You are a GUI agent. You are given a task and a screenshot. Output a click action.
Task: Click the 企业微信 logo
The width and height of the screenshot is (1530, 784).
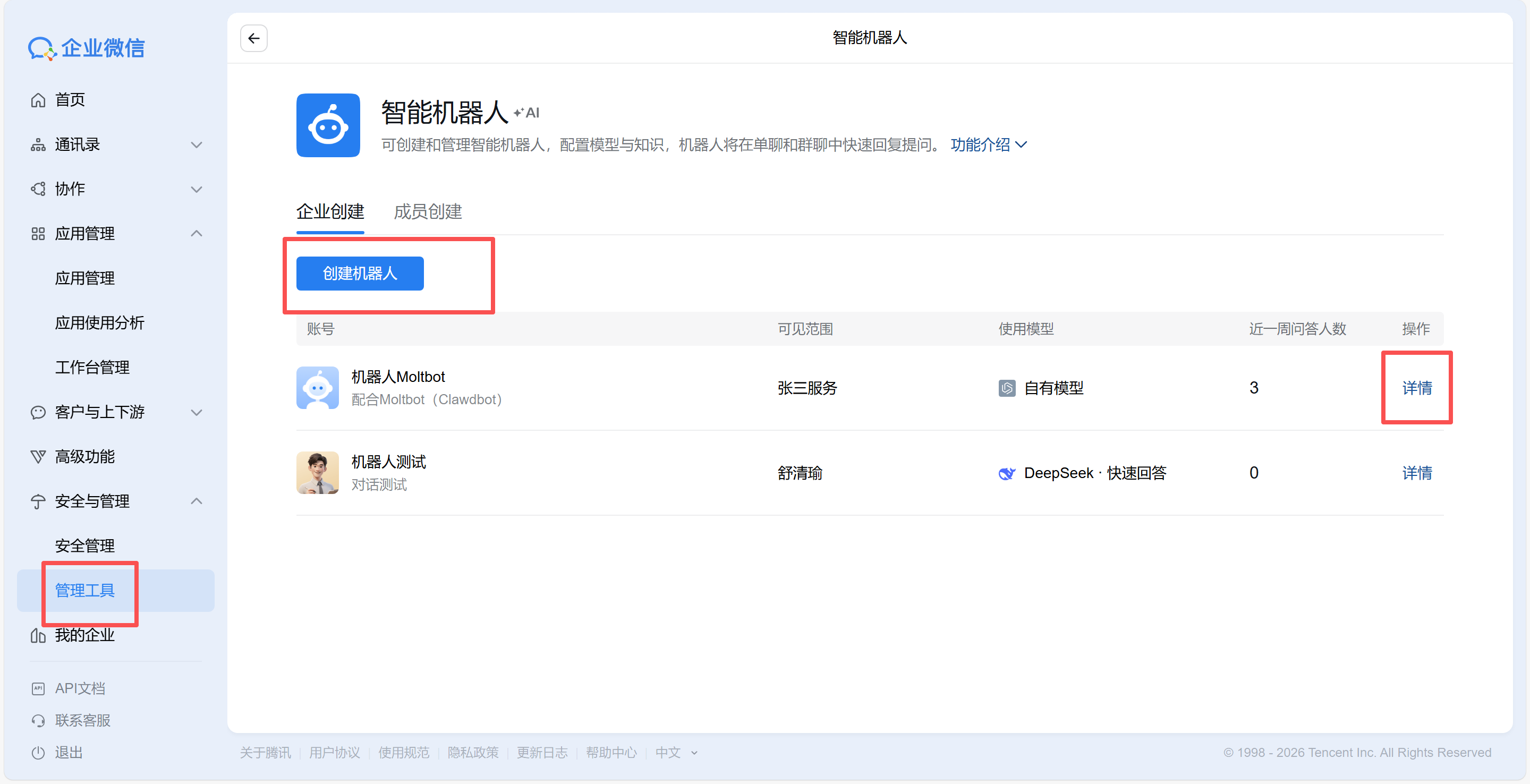coord(87,48)
